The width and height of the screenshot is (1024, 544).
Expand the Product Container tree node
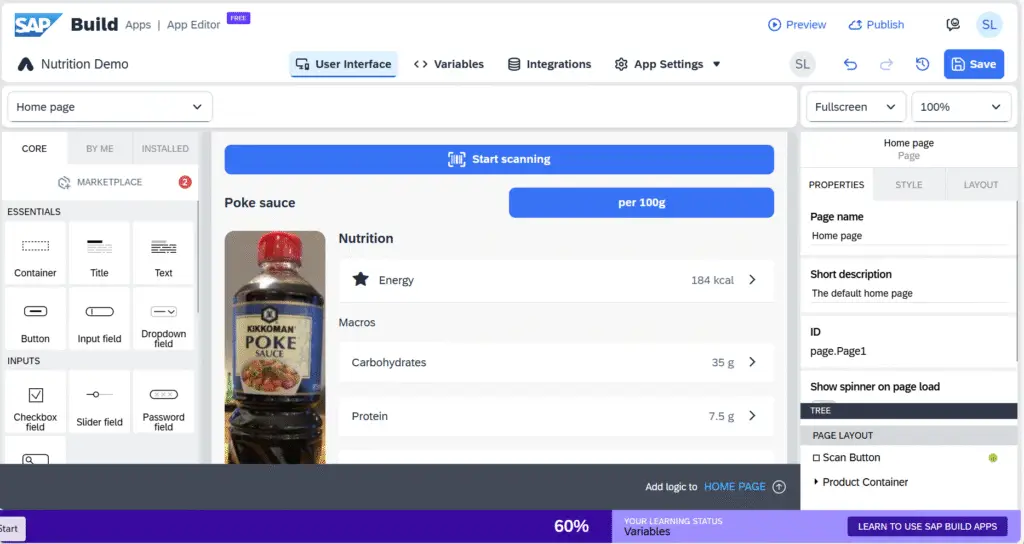815,482
